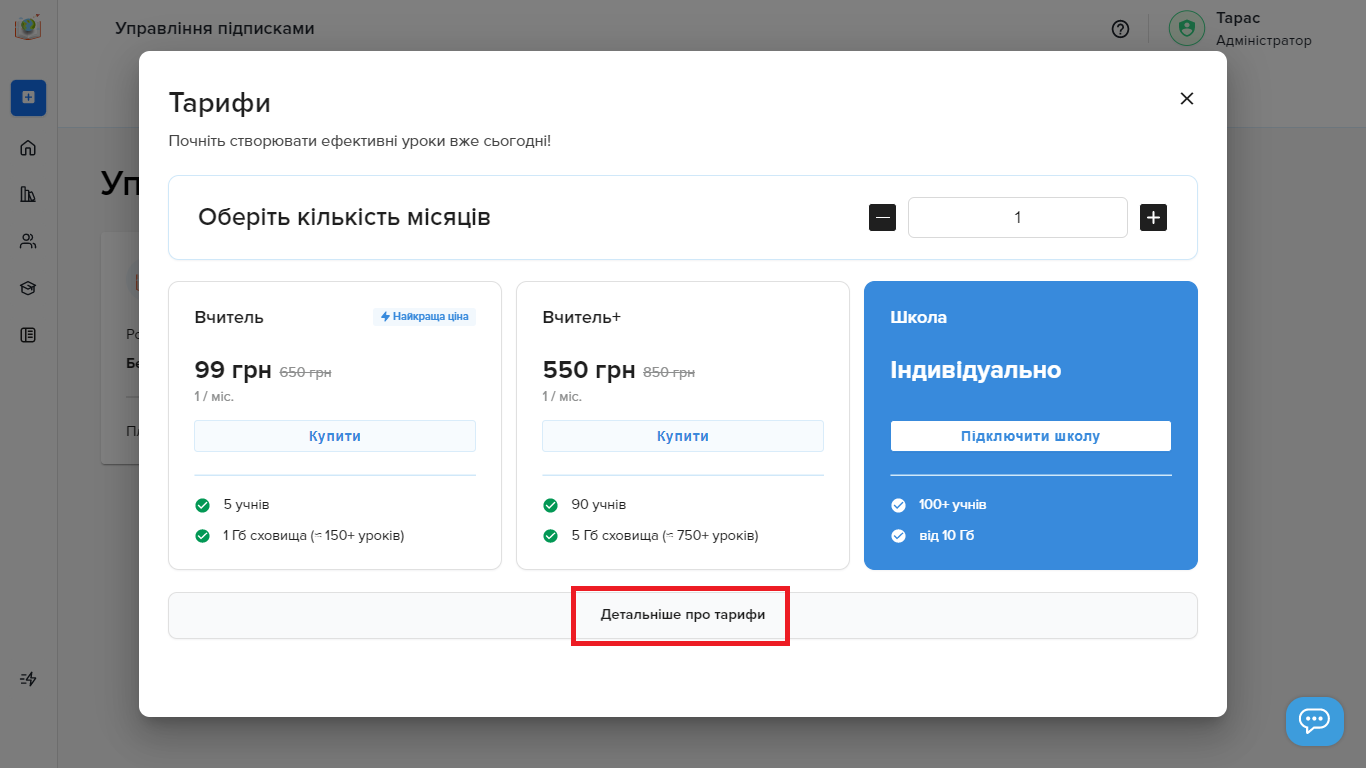This screenshot has height=768, width=1366.
Task: Open the Тарас administrator profile avatar
Action: 1186,28
